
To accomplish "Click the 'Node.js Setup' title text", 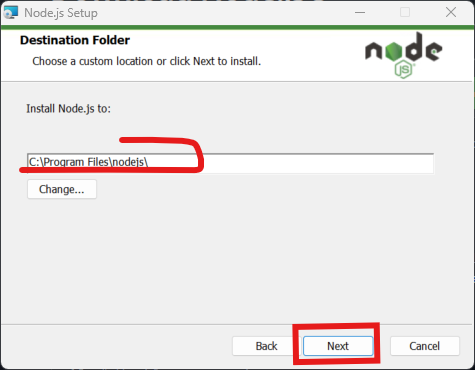I will click(61, 13).
